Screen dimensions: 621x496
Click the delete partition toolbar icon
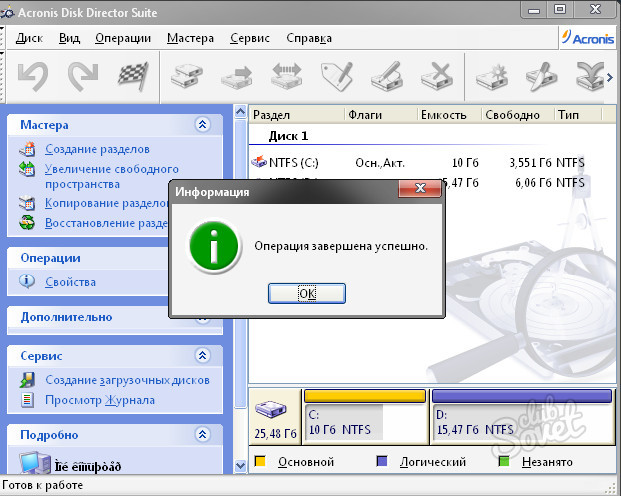pos(437,76)
